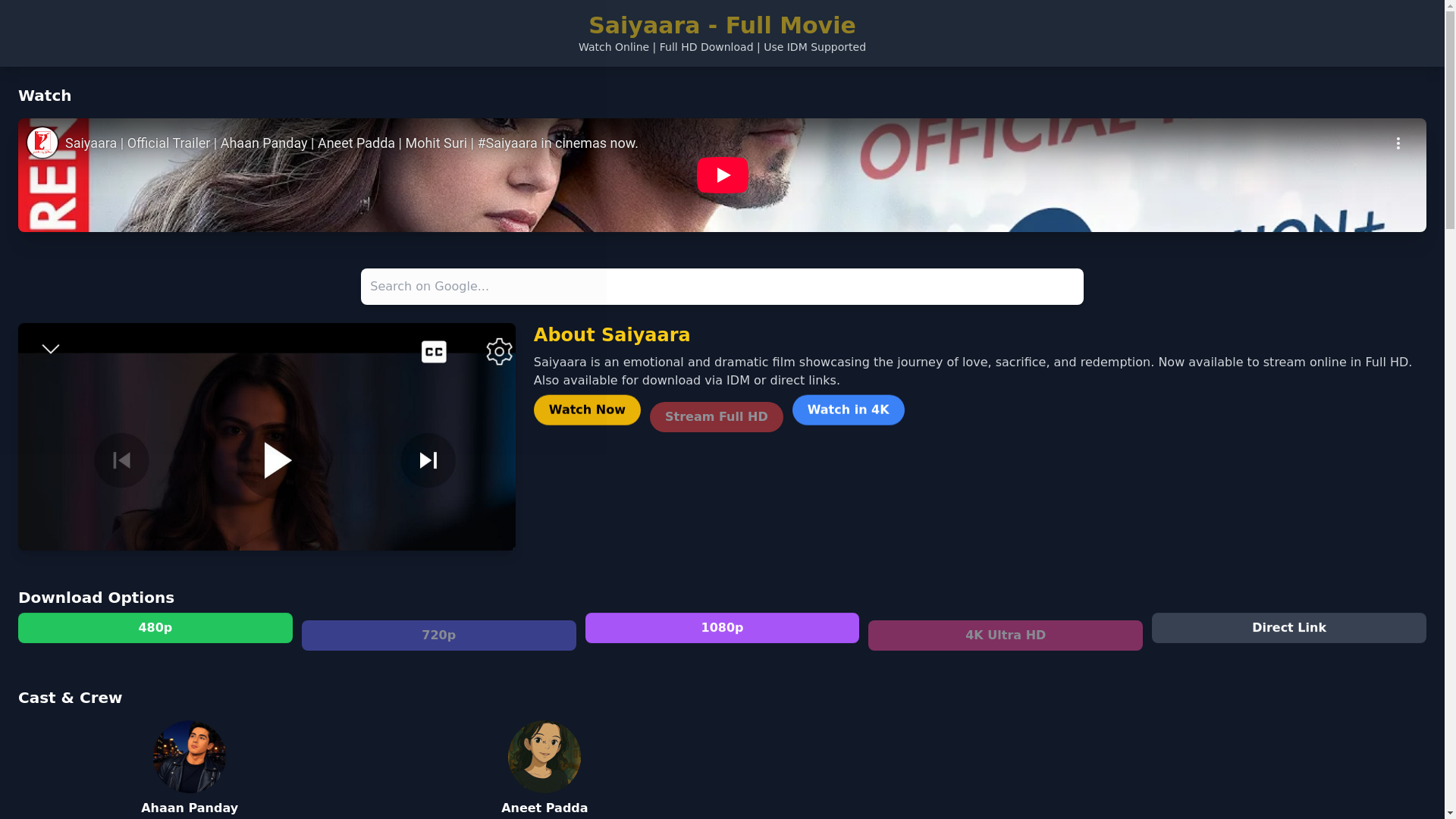This screenshot has width=1456, height=819.
Task: Play the YouTube official trailer
Action: click(x=722, y=175)
